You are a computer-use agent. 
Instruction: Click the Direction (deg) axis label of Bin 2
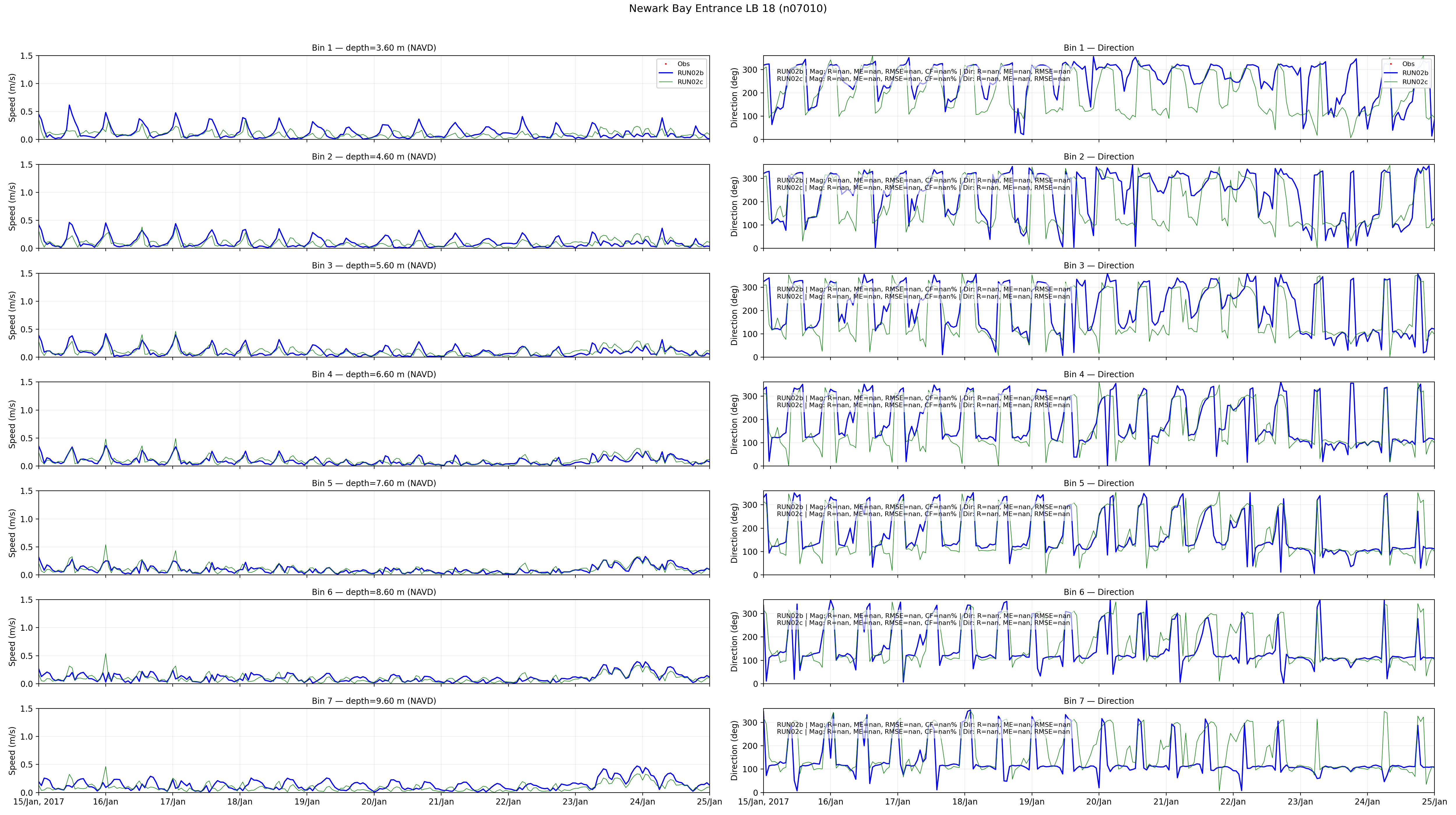[x=735, y=206]
